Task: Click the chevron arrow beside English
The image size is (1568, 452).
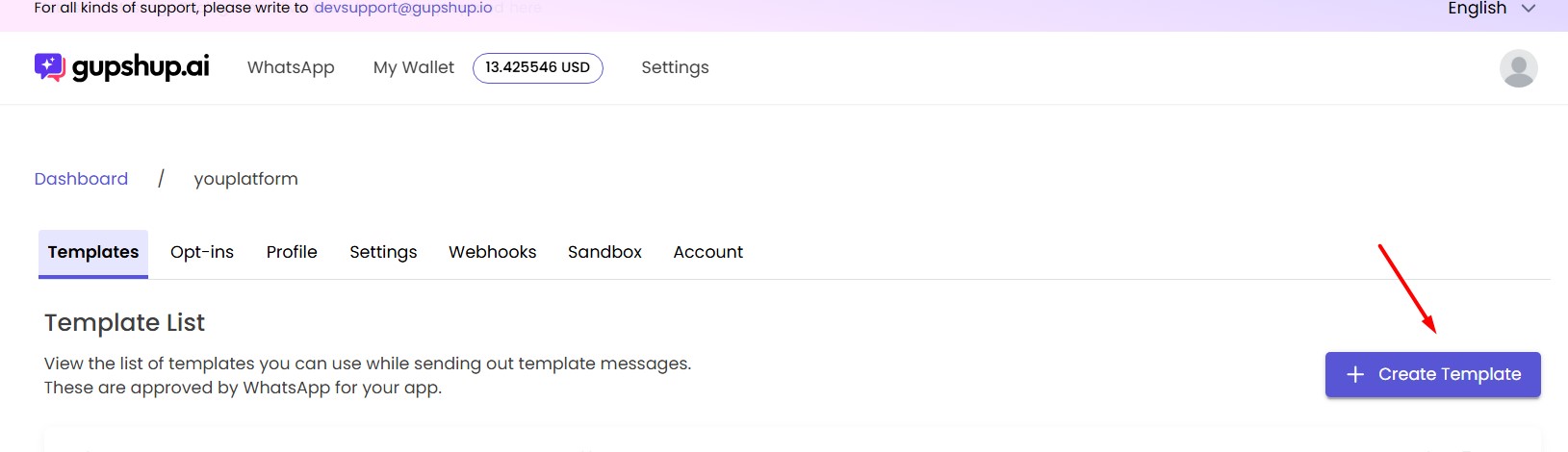Action: pyautogui.click(x=1529, y=9)
